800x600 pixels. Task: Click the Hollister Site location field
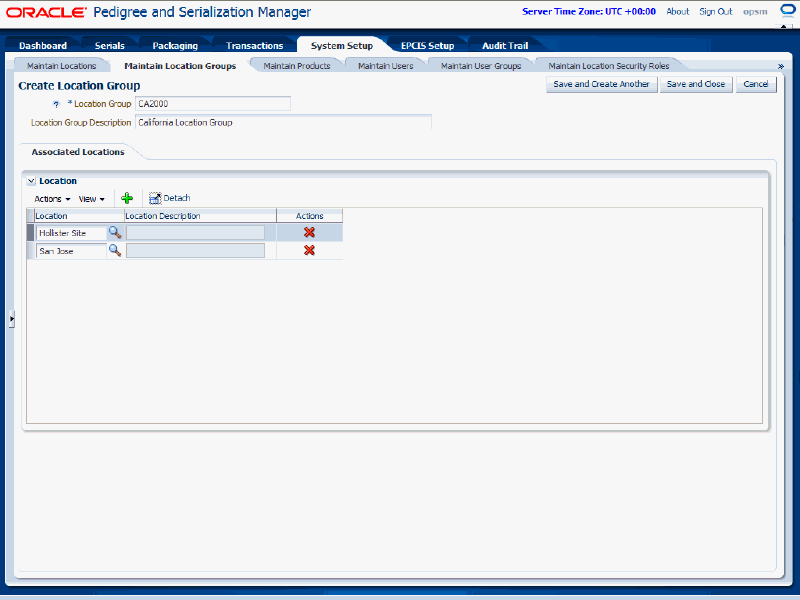tap(71, 233)
